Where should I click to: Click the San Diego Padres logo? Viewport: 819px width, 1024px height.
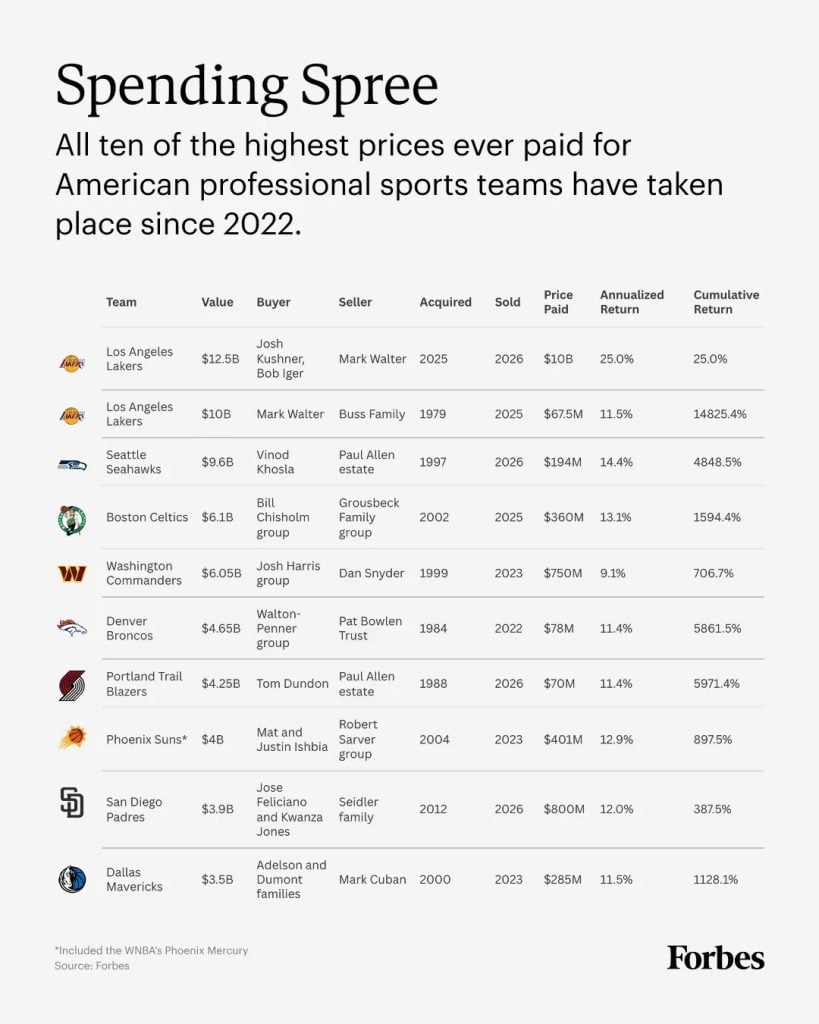click(x=72, y=803)
